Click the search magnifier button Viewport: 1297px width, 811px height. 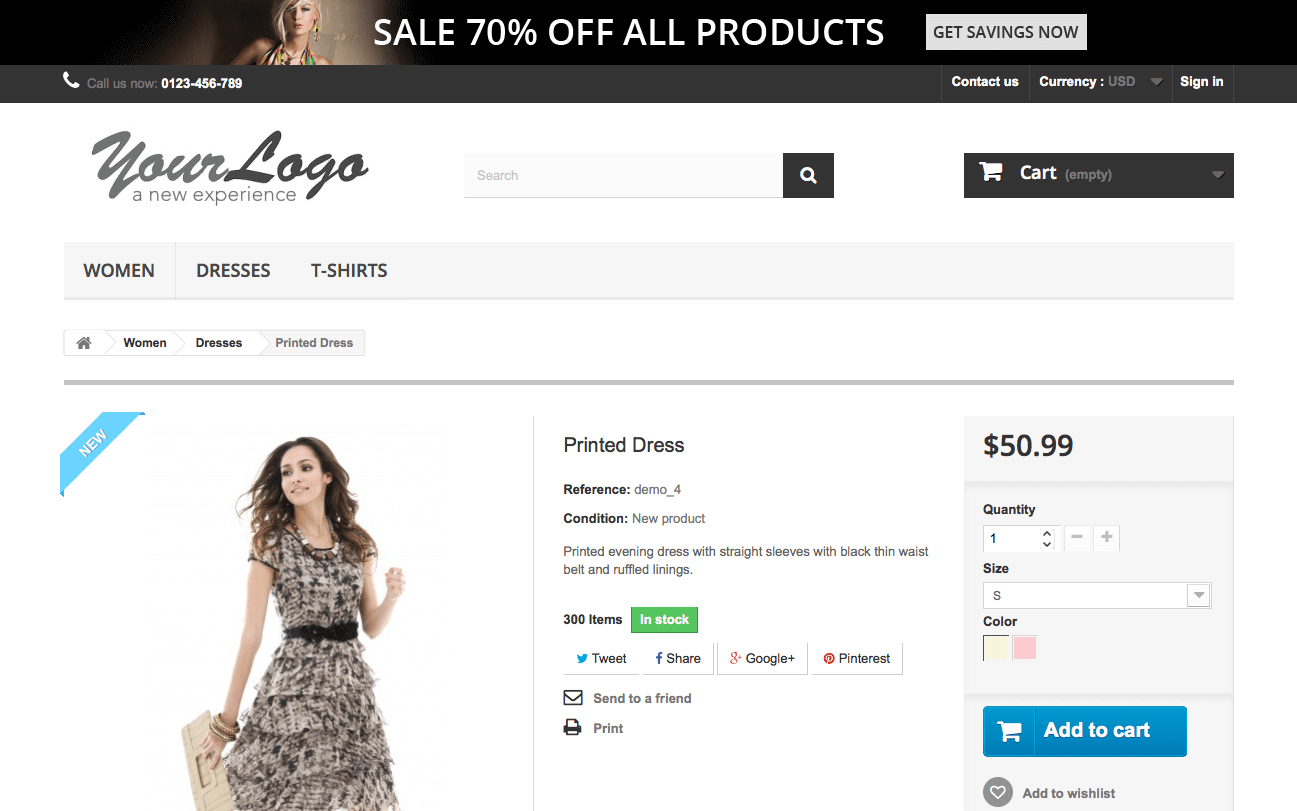click(808, 176)
